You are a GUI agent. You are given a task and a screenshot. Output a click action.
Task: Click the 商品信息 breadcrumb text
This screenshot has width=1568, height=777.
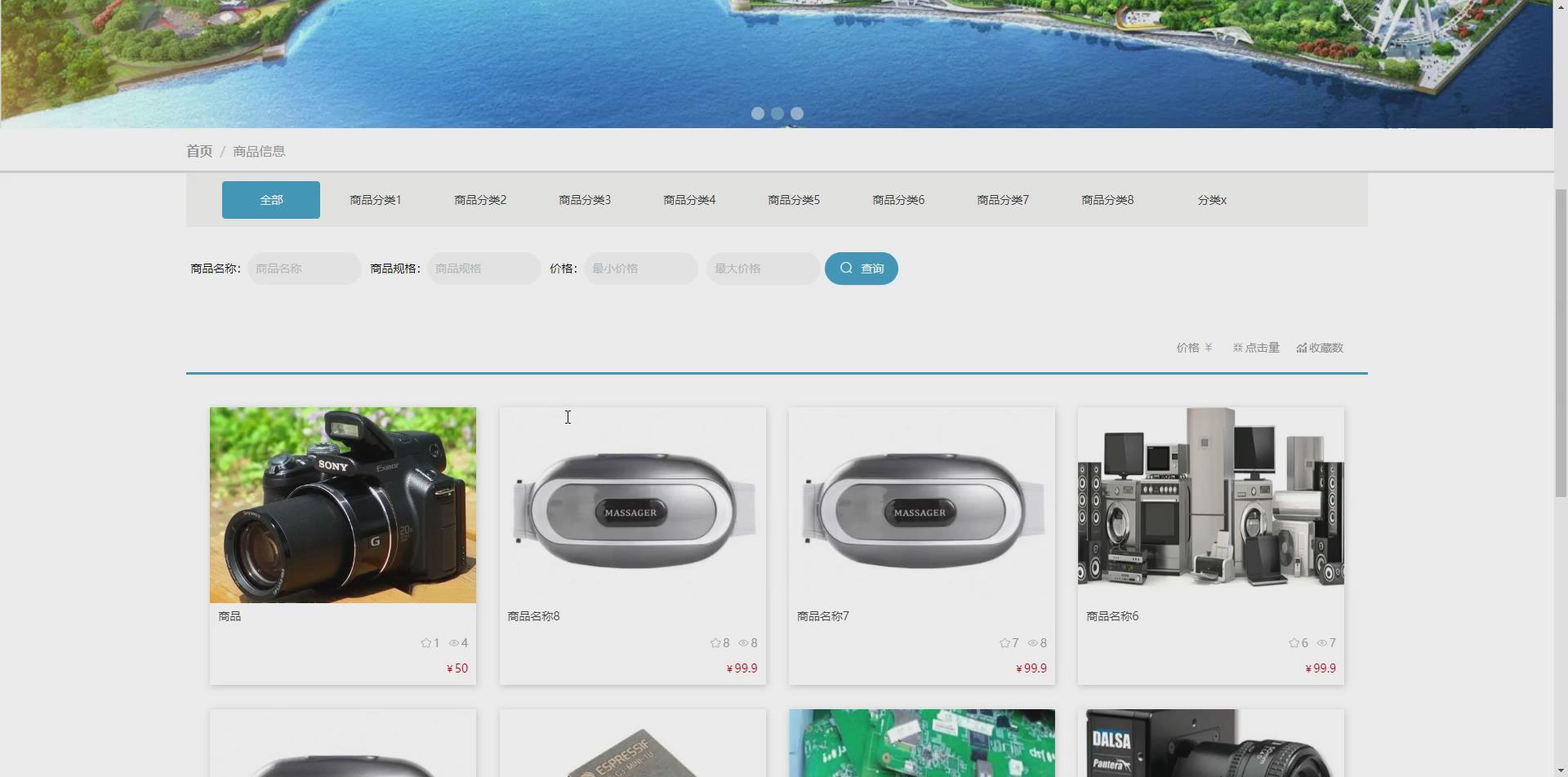point(259,151)
